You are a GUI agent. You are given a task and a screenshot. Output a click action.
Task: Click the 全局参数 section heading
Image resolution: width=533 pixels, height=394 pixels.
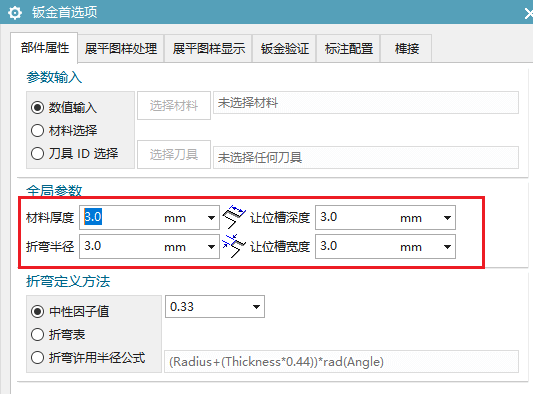[x=54, y=190]
